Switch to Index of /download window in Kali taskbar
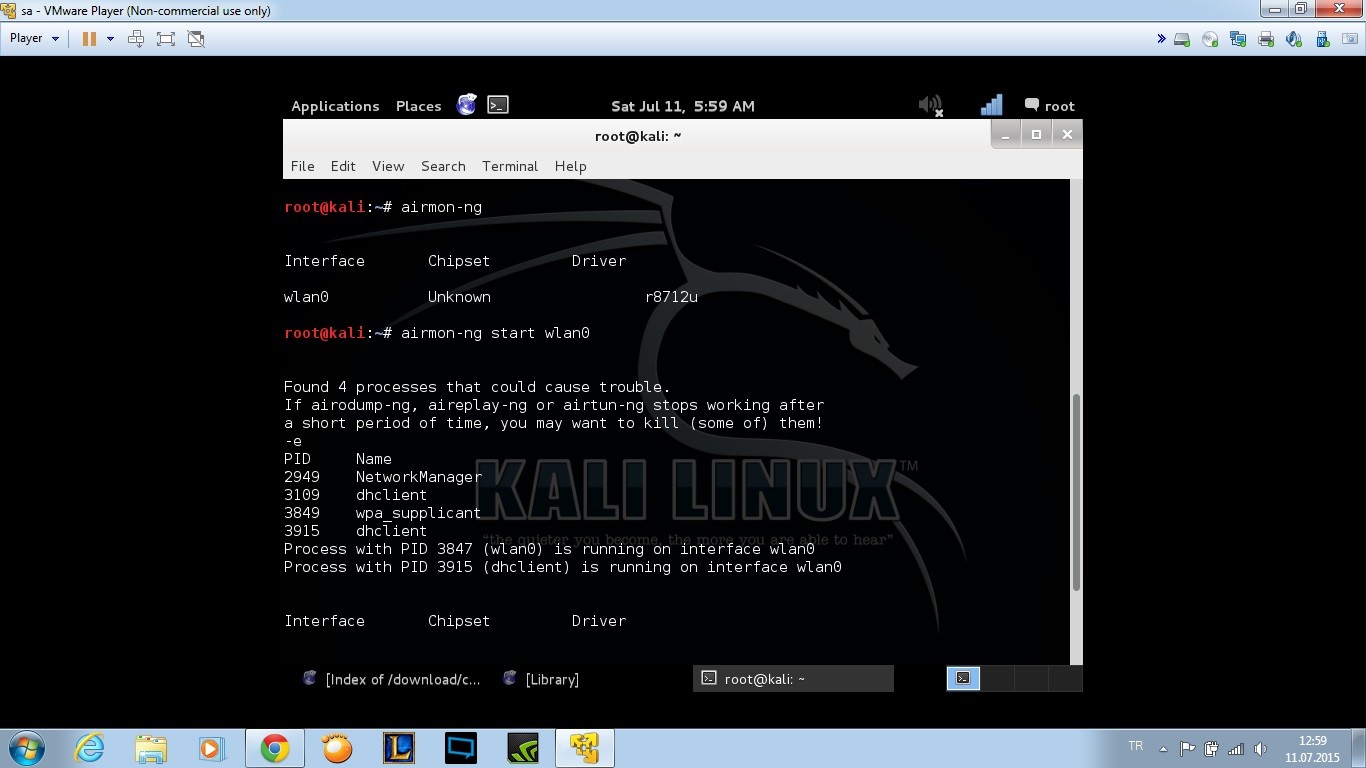 [392, 679]
